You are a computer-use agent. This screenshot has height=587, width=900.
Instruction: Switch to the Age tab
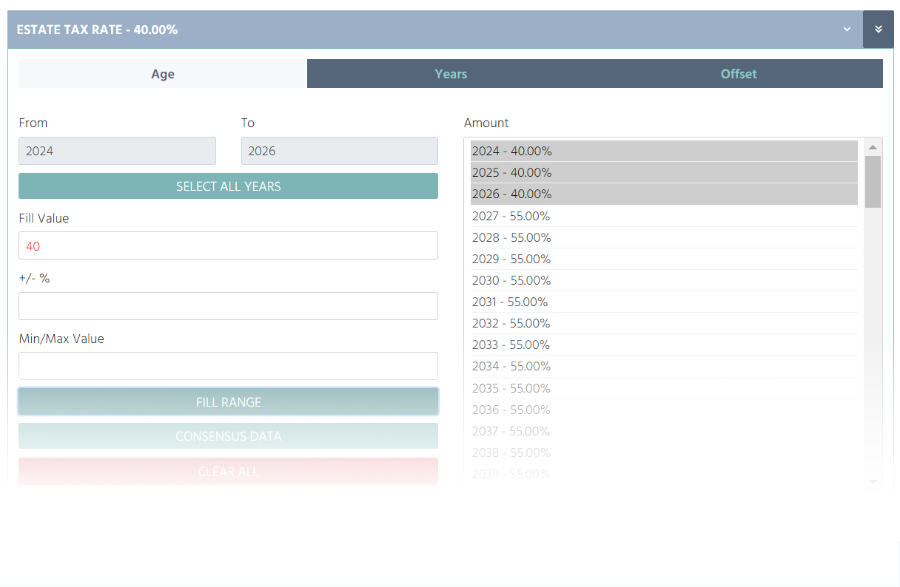coord(162,73)
